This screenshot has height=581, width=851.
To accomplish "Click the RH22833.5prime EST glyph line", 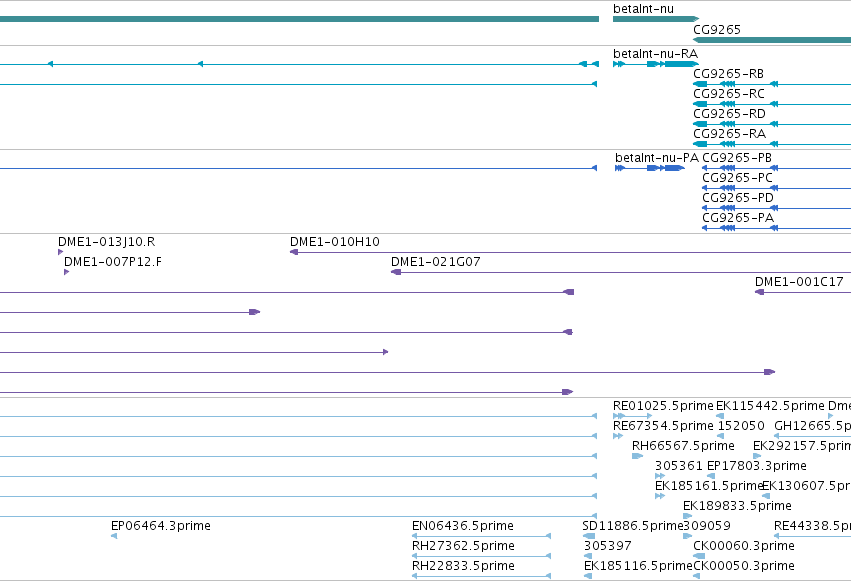I will pos(481,576).
